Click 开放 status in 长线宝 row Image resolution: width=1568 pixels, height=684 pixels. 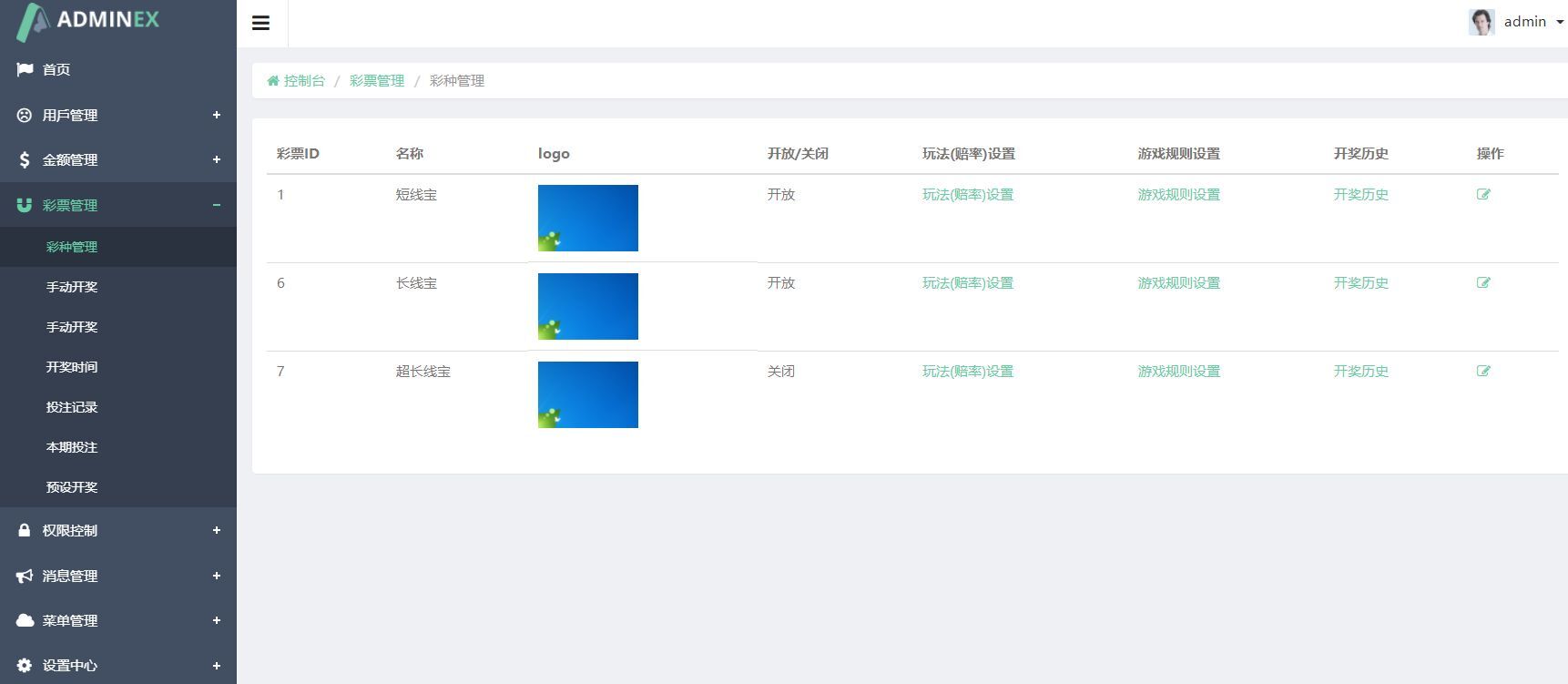pos(781,282)
